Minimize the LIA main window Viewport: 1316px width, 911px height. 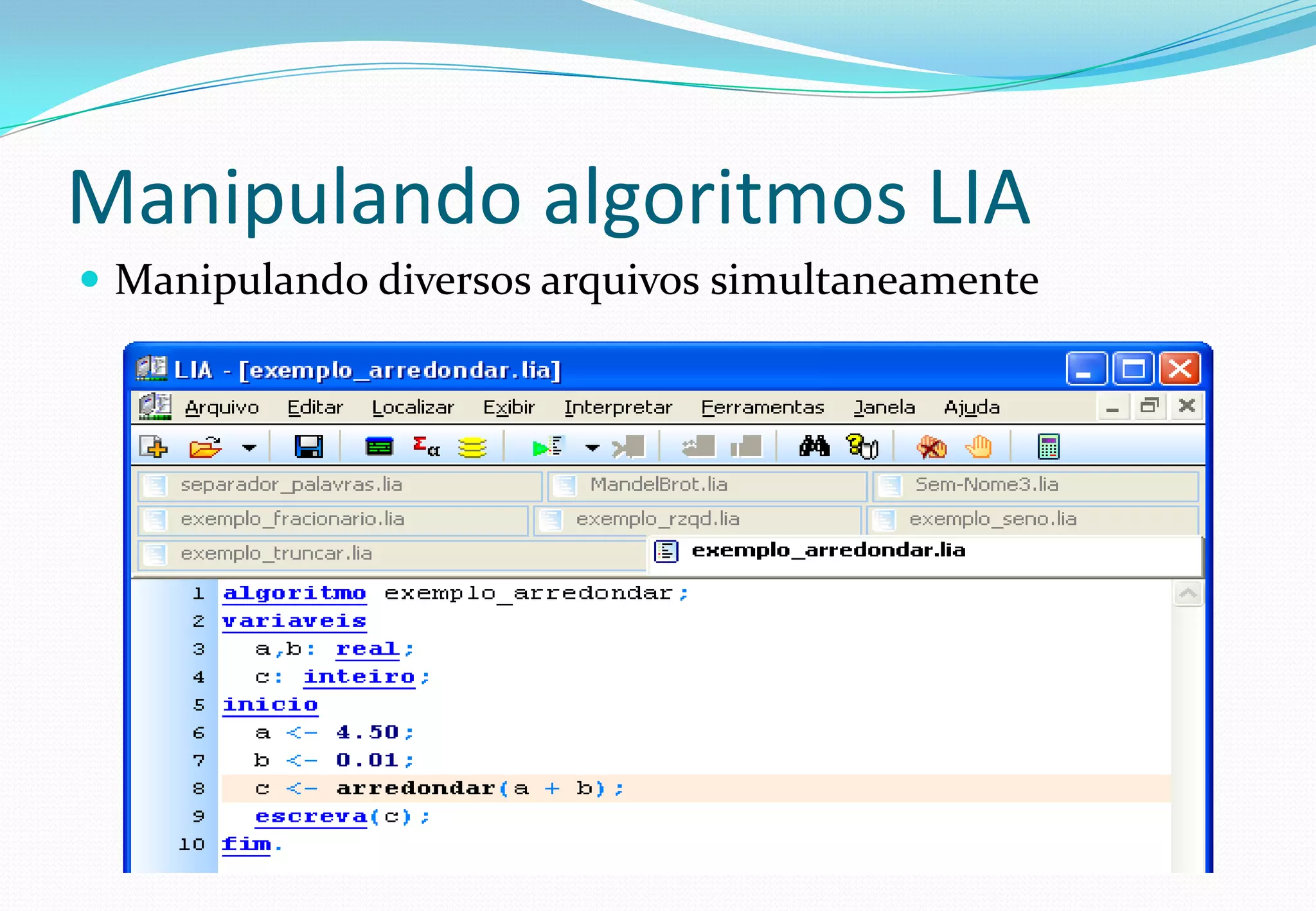click(1085, 369)
